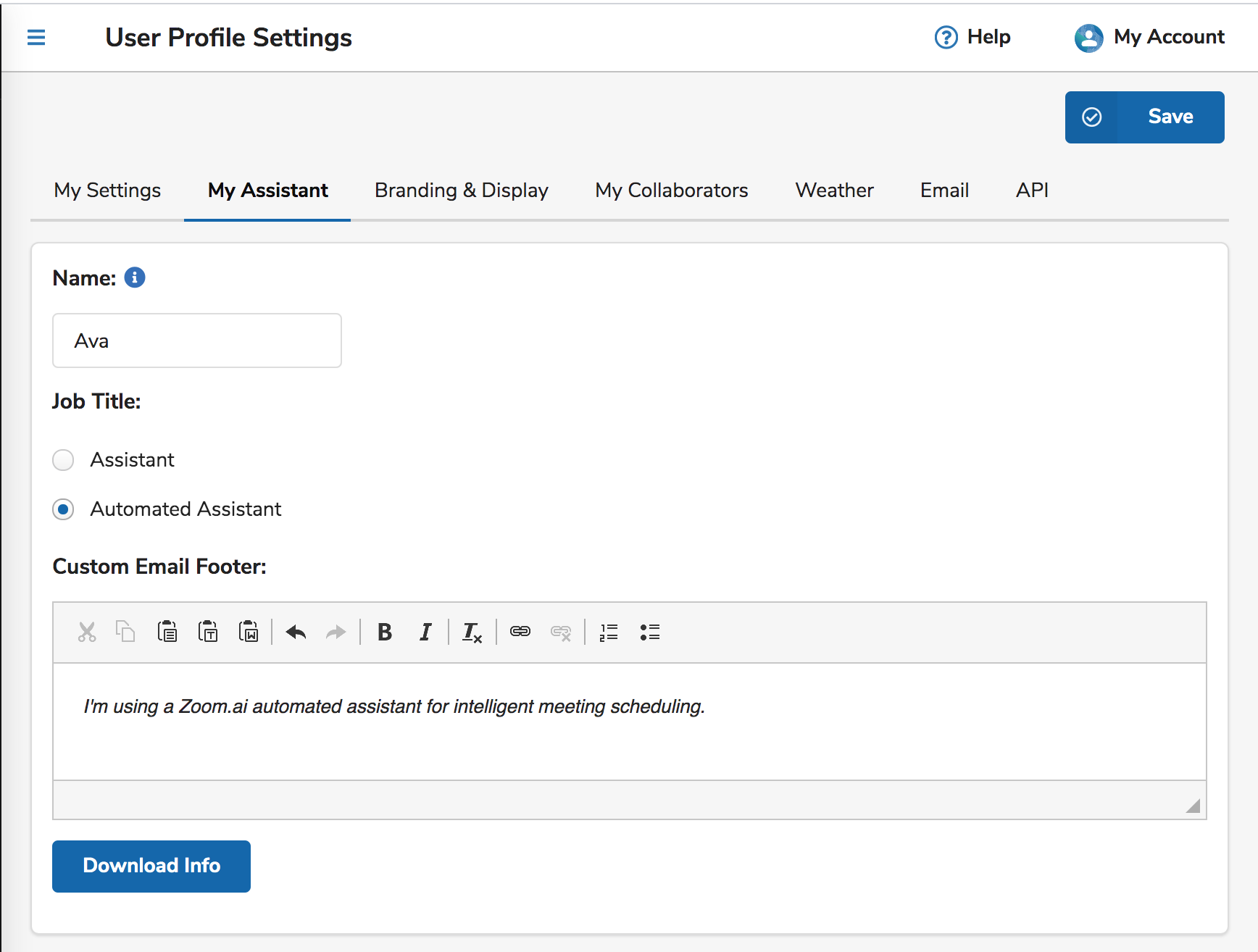Open the Weather settings tab
This screenshot has height=952, width=1258.
tap(834, 190)
